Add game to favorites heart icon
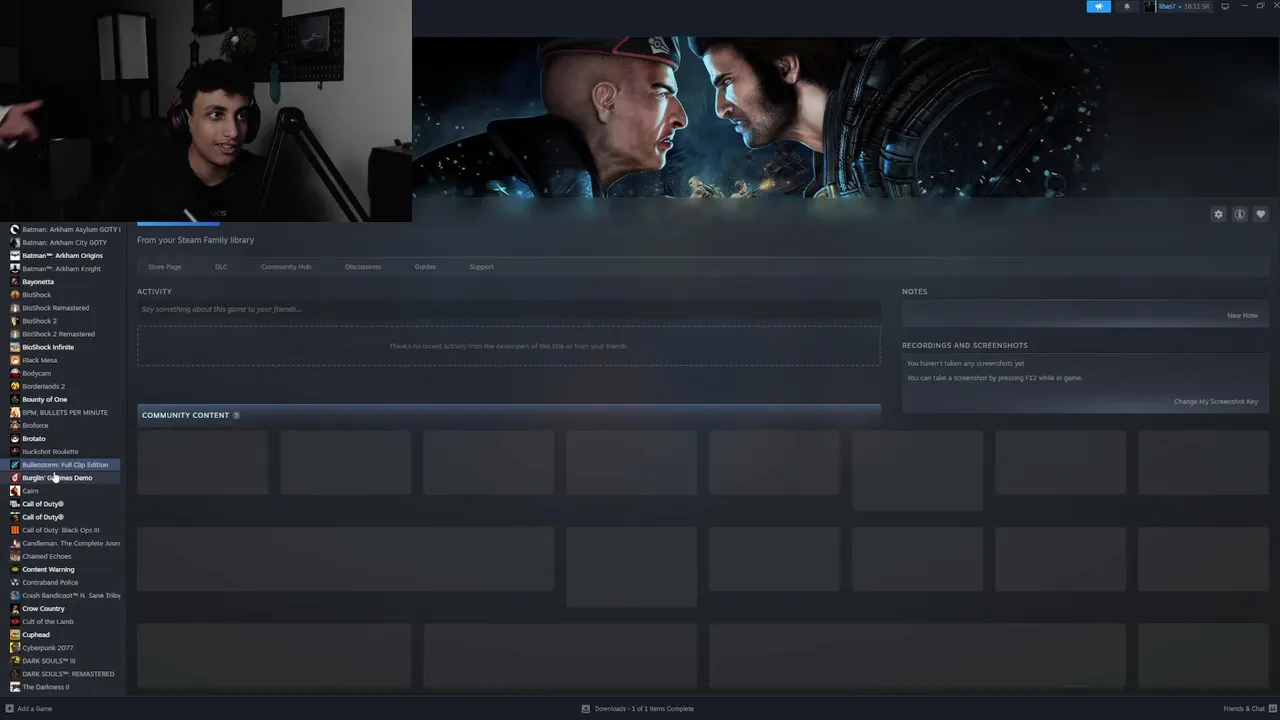The width and height of the screenshot is (1280, 720). click(x=1260, y=214)
